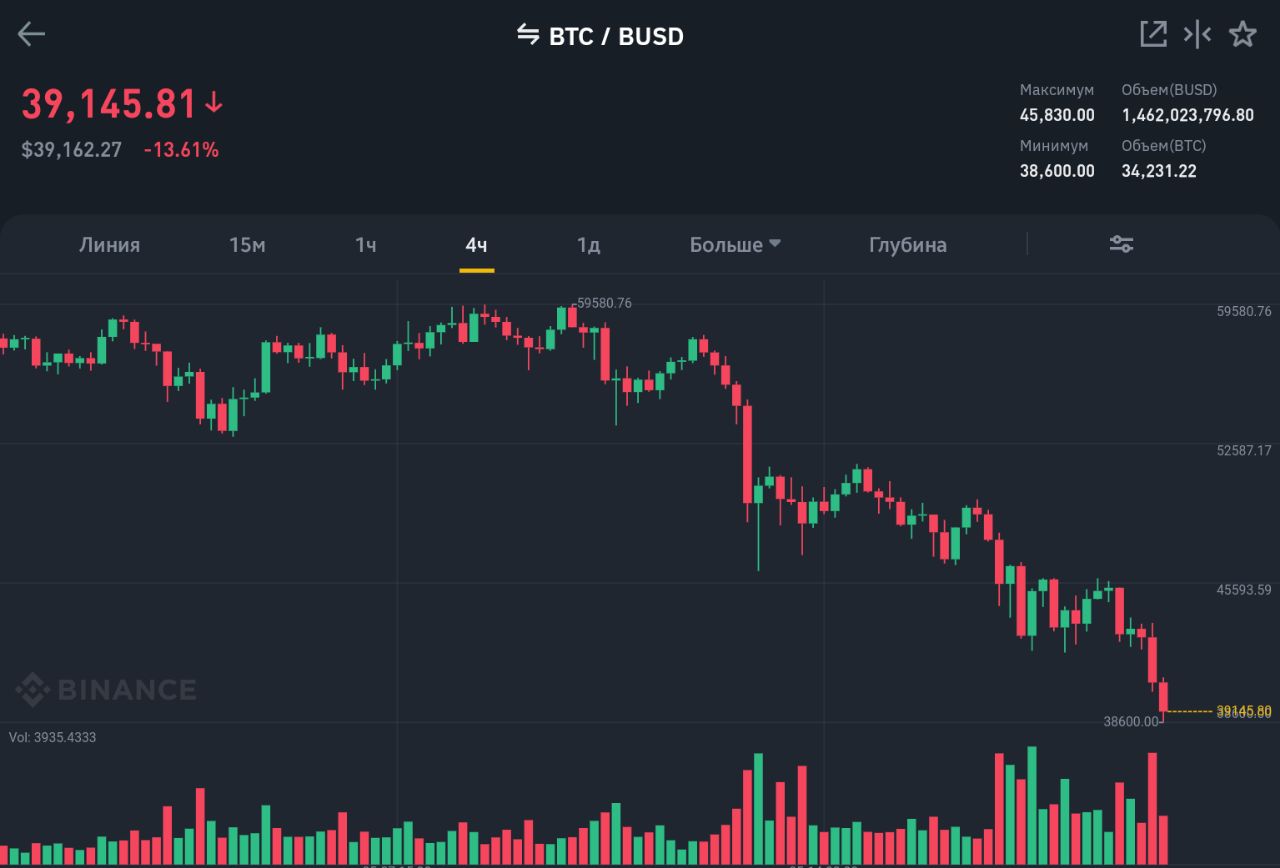The image size is (1280, 868).
Task: Select the 1д interval tab
Action: tap(588, 245)
